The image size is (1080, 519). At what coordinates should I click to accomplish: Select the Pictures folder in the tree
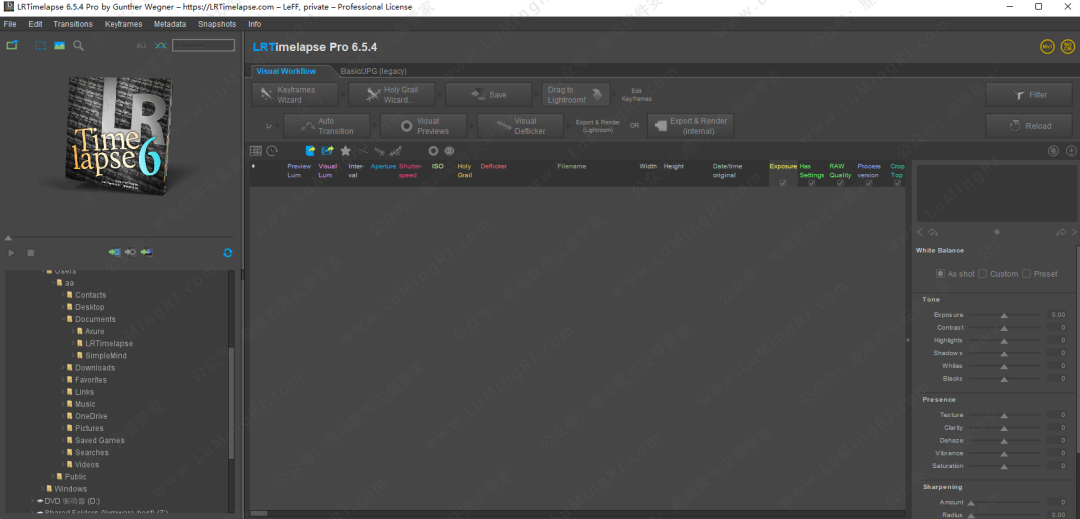(89, 428)
